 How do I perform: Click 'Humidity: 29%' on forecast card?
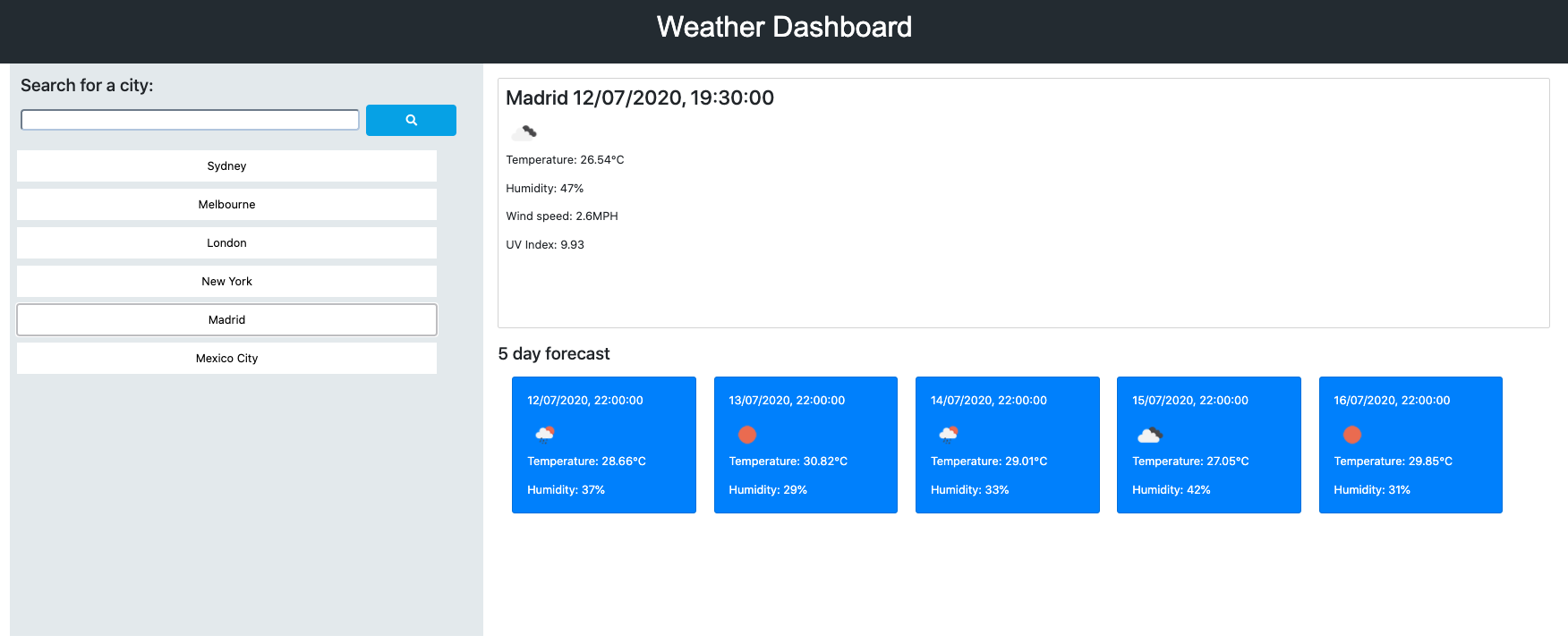(x=768, y=490)
